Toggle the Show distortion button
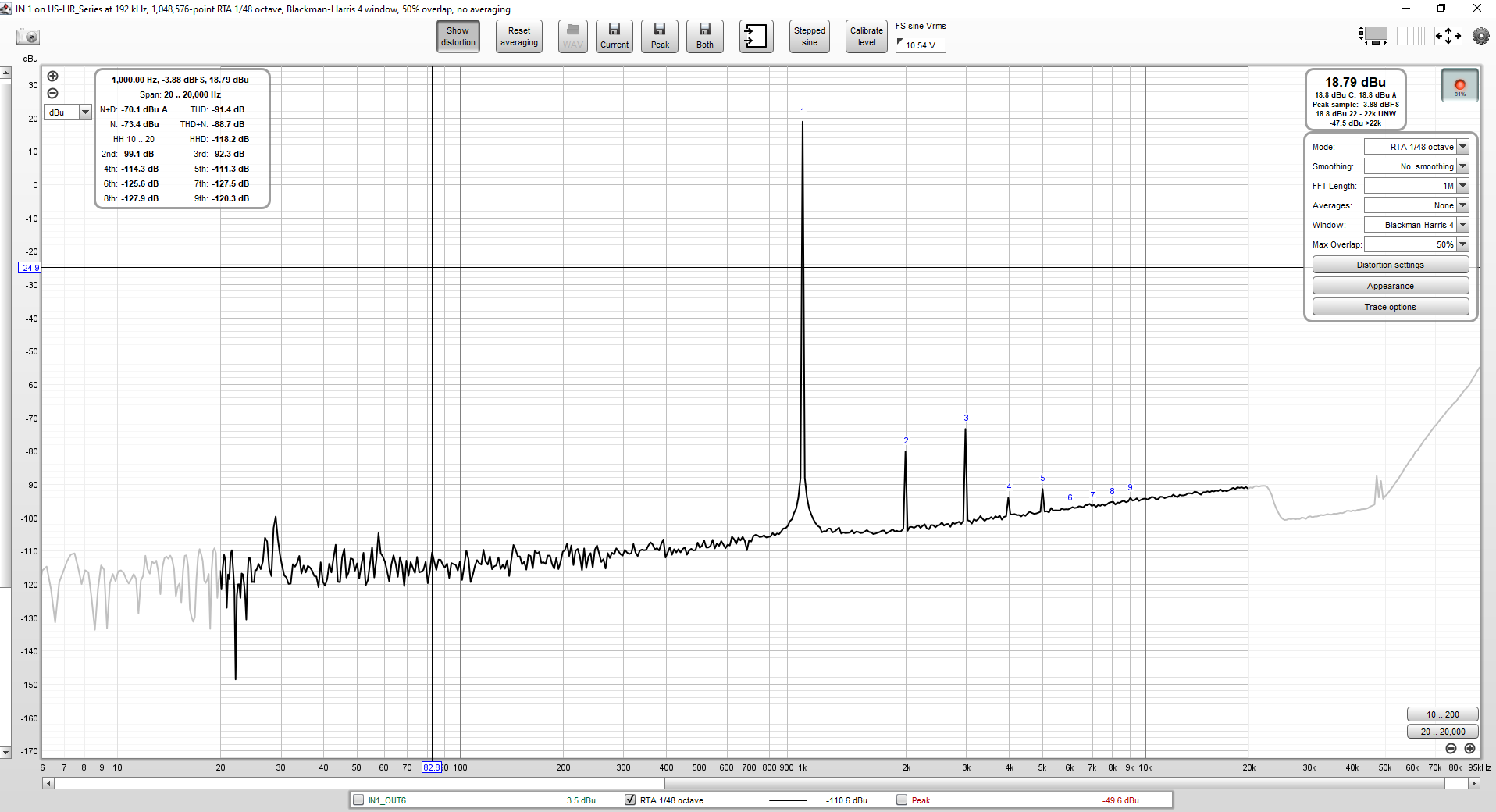This screenshot has width=1496, height=812. pos(458,37)
